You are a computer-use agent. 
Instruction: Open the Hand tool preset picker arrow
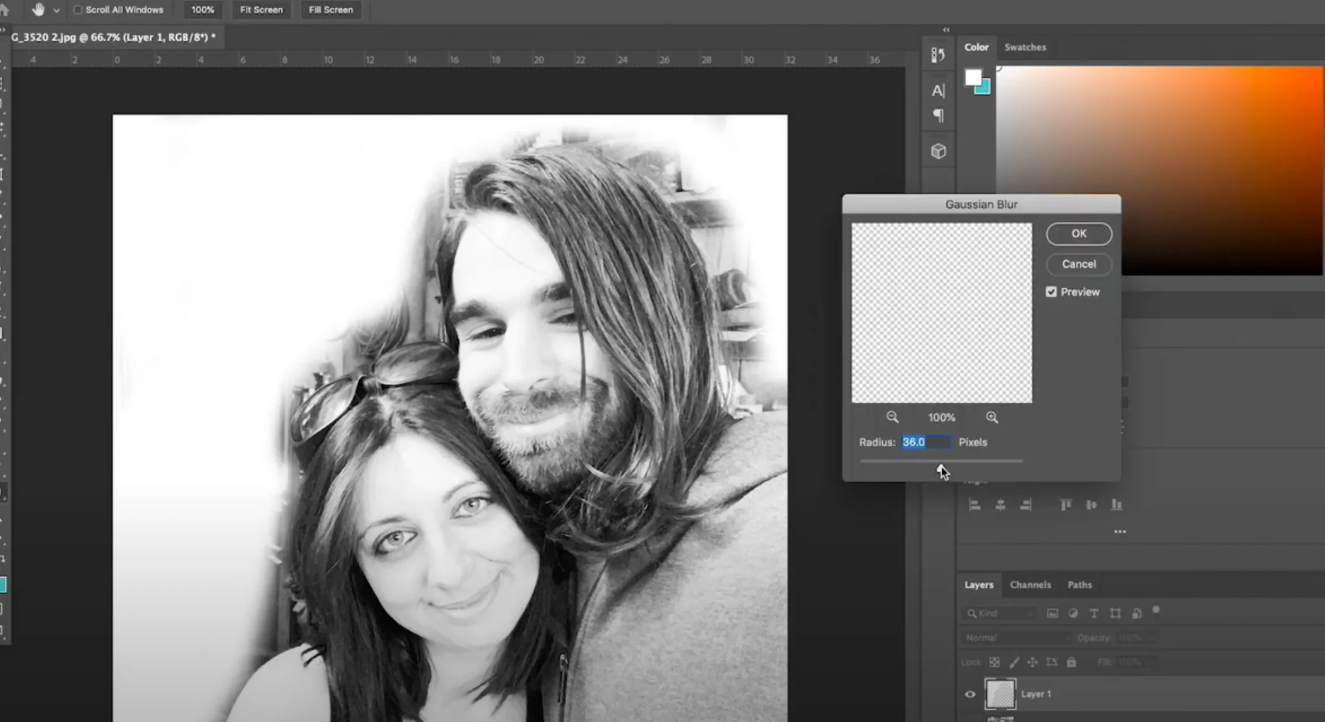56,10
